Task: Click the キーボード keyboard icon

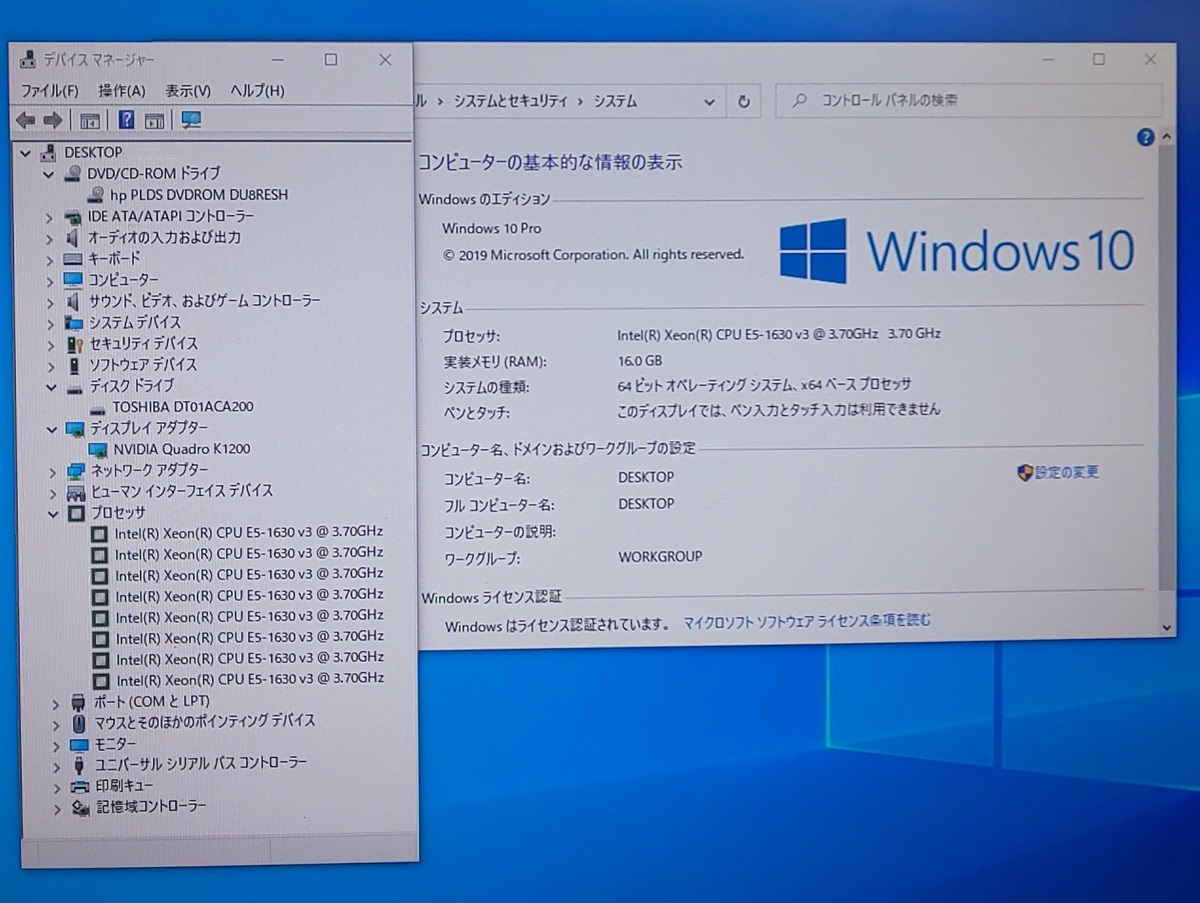Action: 73,258
